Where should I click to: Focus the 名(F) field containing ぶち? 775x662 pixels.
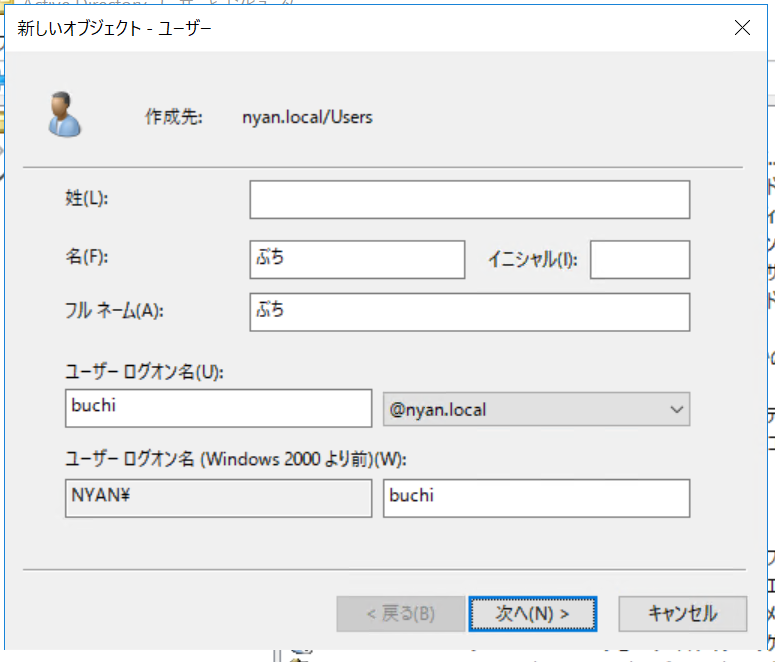tap(357, 259)
